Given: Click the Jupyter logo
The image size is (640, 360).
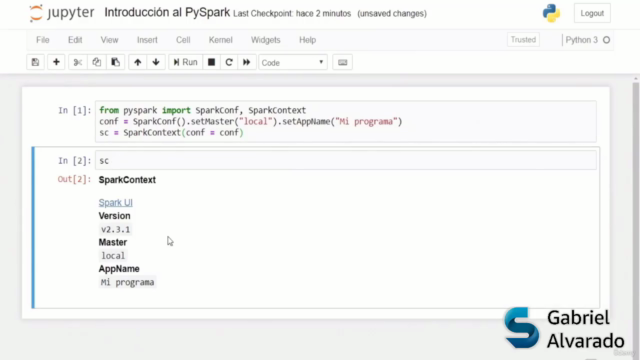Looking at the screenshot, I should (62, 13).
